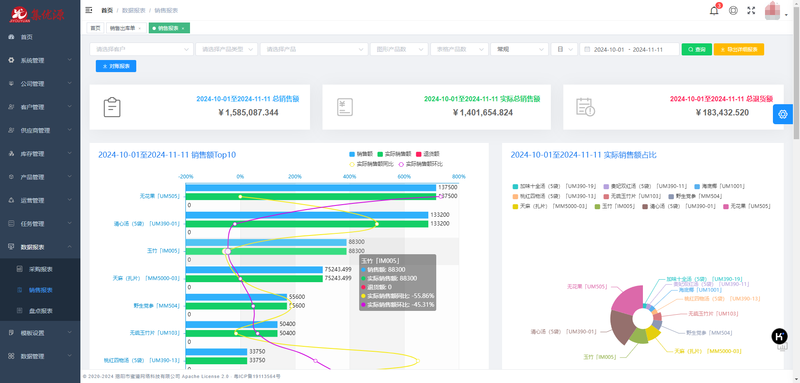Image resolution: width=800 pixels, height=383 pixels.
Task: Collapse the sidebar with the hamburger icon
Action: click(x=89, y=10)
